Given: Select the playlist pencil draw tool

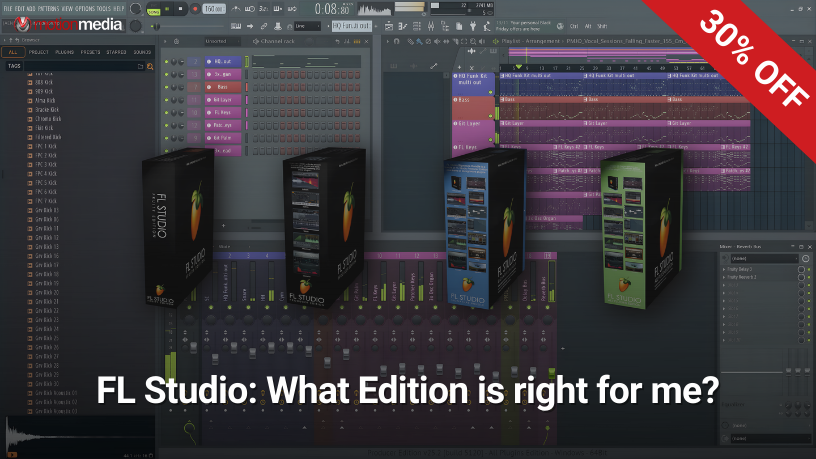Looking at the screenshot, I should (x=411, y=41).
